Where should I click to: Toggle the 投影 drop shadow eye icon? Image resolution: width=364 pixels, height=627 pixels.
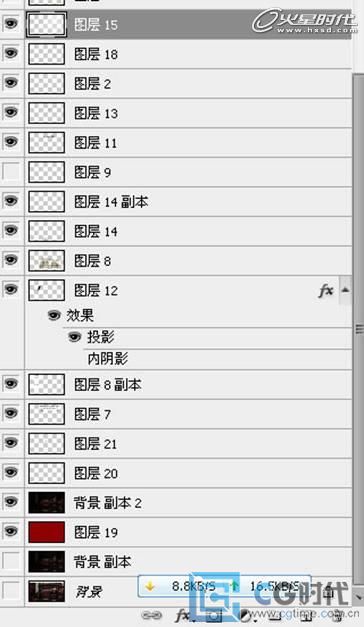click(x=74, y=337)
